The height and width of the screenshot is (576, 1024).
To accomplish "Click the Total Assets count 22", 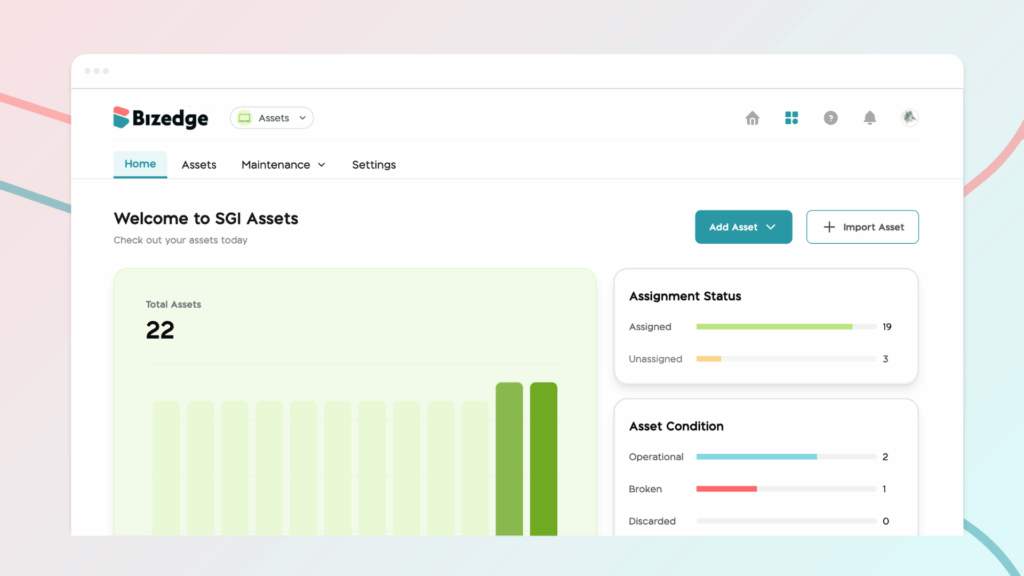I will [160, 330].
